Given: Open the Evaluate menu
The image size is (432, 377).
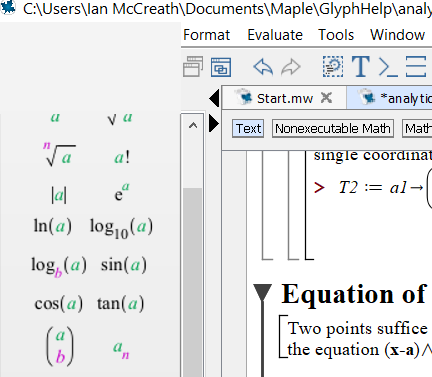Looking at the screenshot, I should tap(275, 35).
